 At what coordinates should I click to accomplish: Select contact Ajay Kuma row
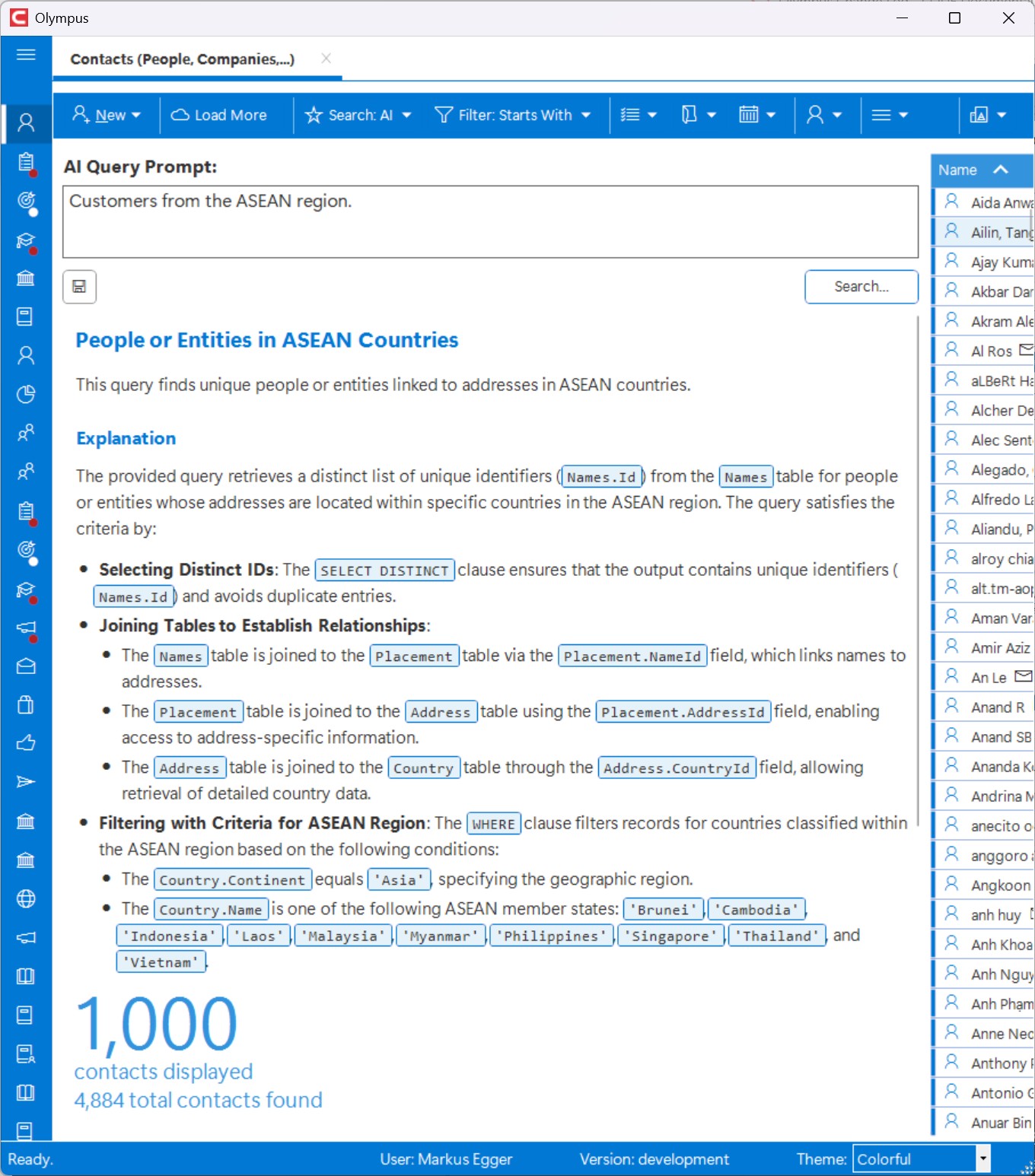[x=983, y=262]
